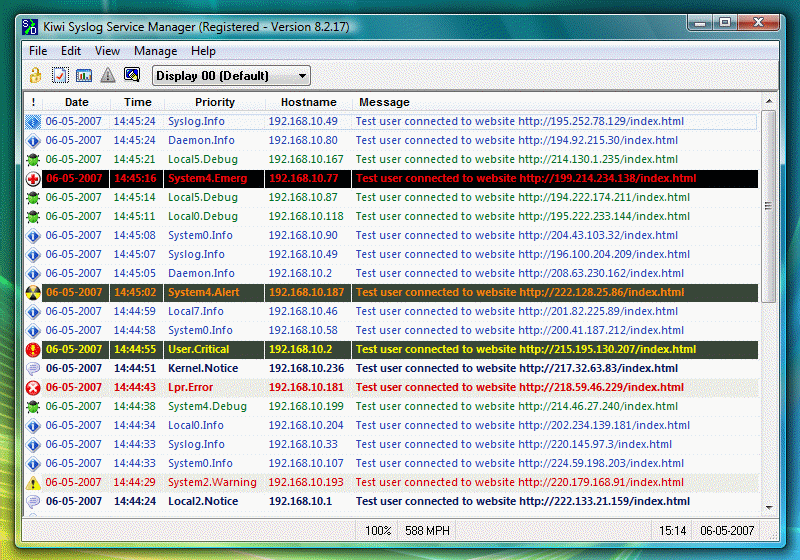This screenshot has width=800, height=560.
Task: Click the vertical scrollbar thumb
Action: pos(769,207)
